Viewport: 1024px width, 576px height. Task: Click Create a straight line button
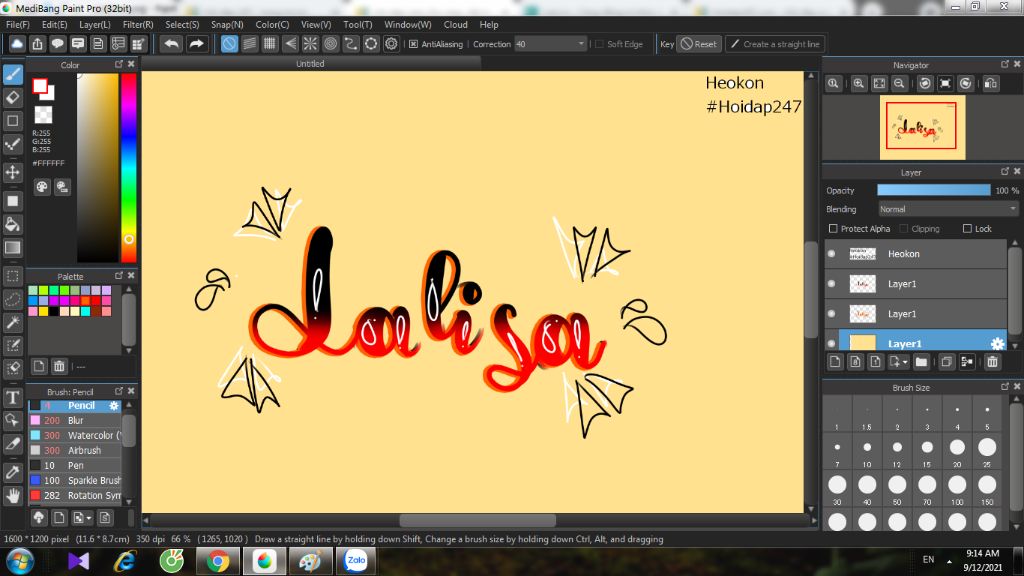pyautogui.click(x=775, y=44)
